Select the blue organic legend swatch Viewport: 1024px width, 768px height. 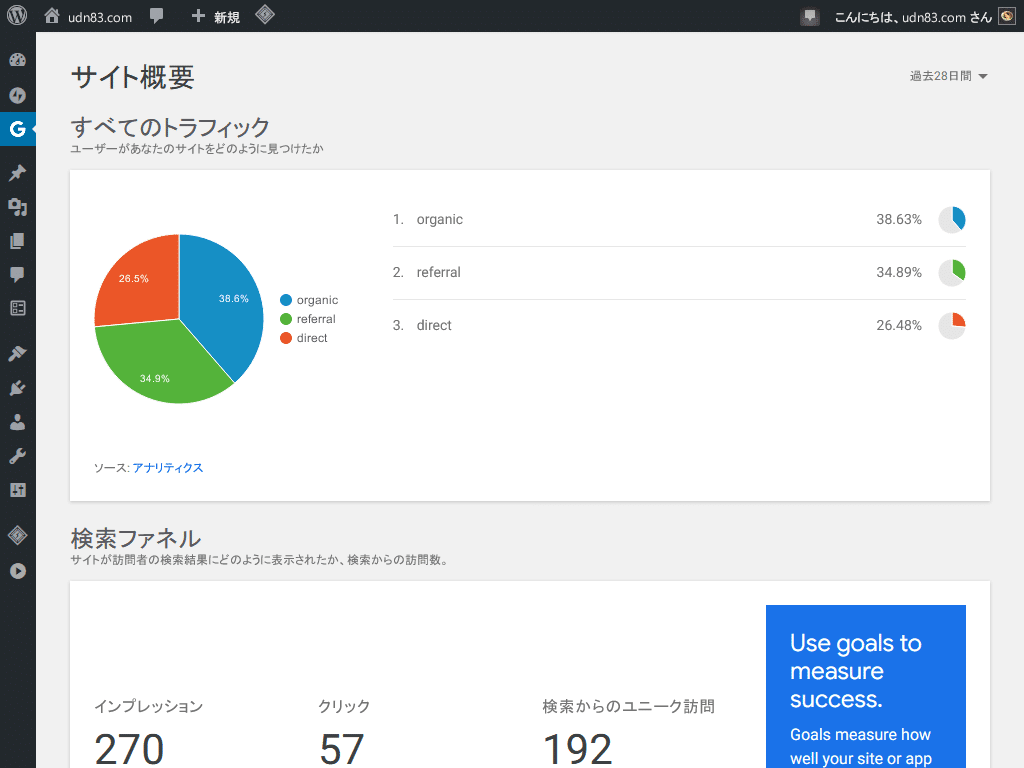click(x=286, y=300)
